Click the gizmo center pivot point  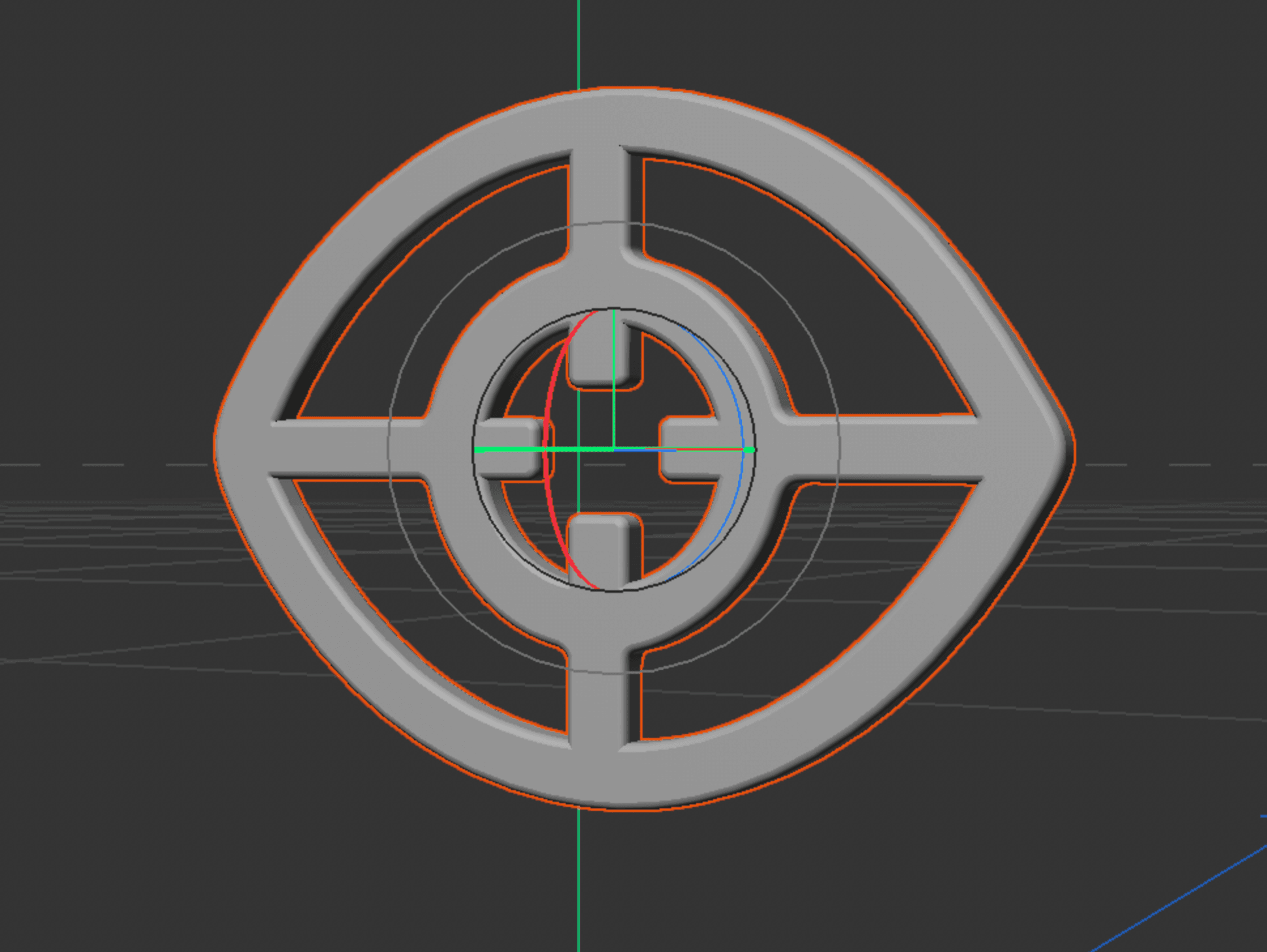point(614,450)
